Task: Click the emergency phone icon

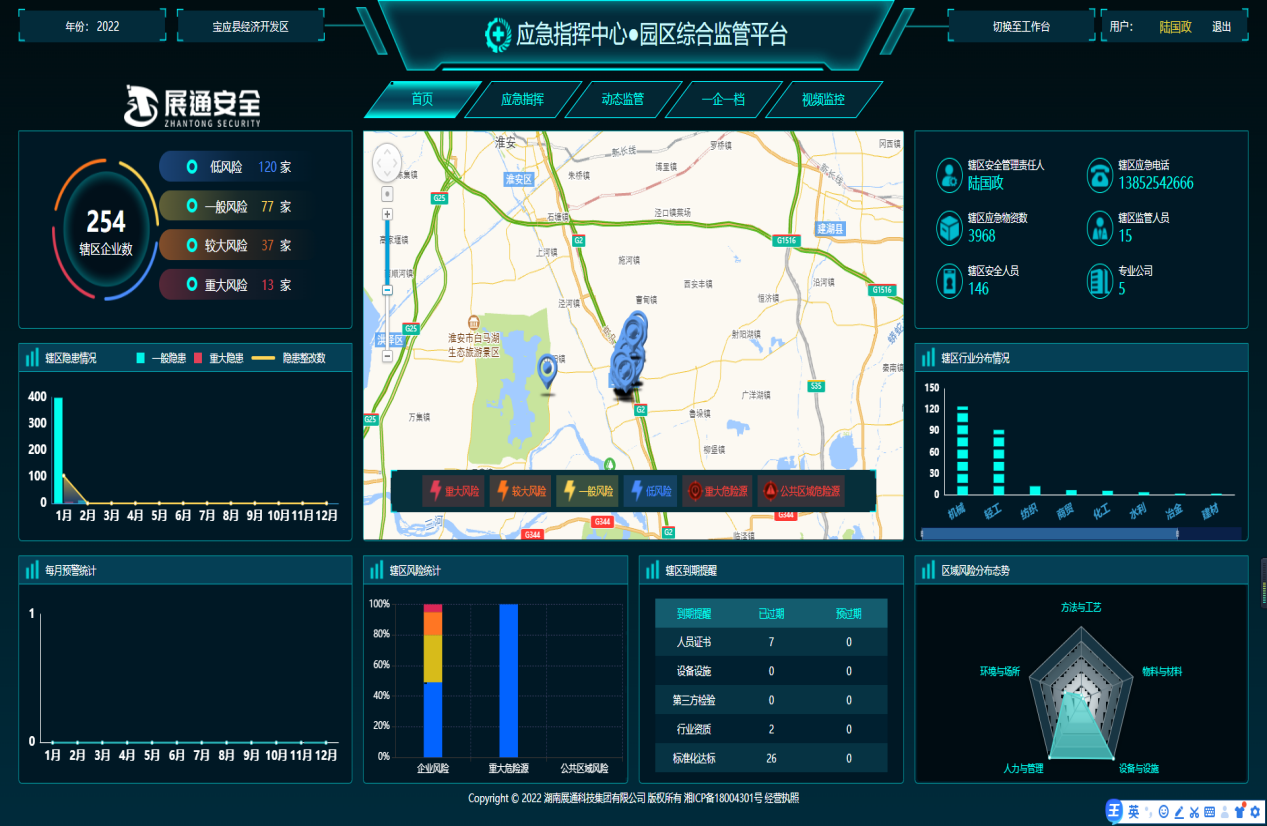Action: pyautogui.click(x=1100, y=175)
